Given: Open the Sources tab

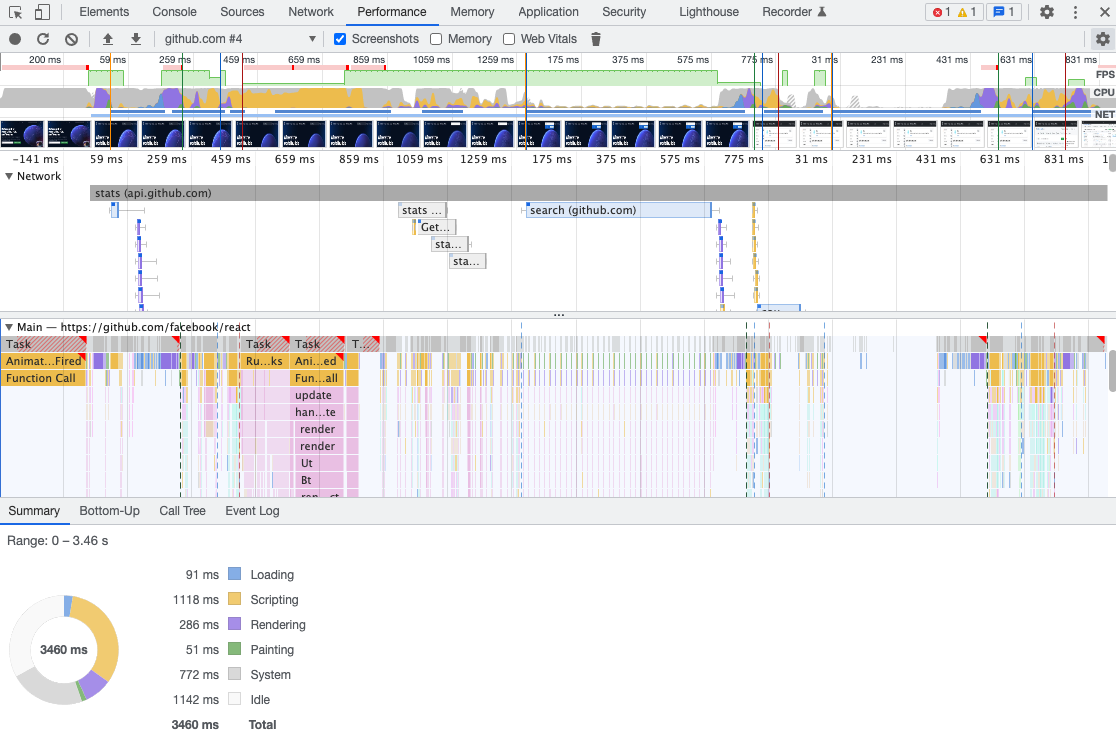Looking at the screenshot, I should coord(242,12).
